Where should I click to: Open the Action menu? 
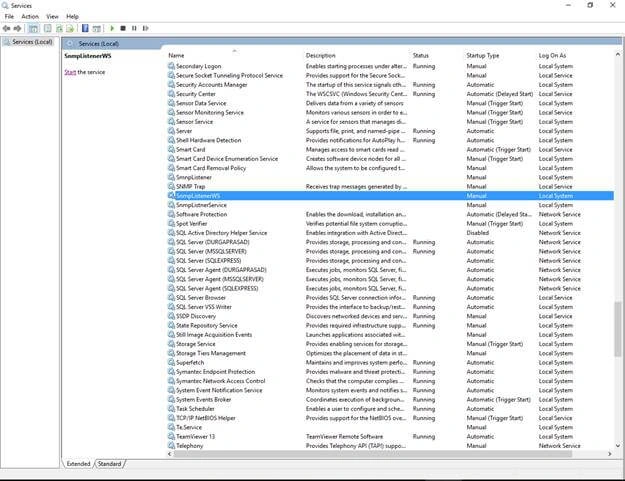click(x=30, y=17)
